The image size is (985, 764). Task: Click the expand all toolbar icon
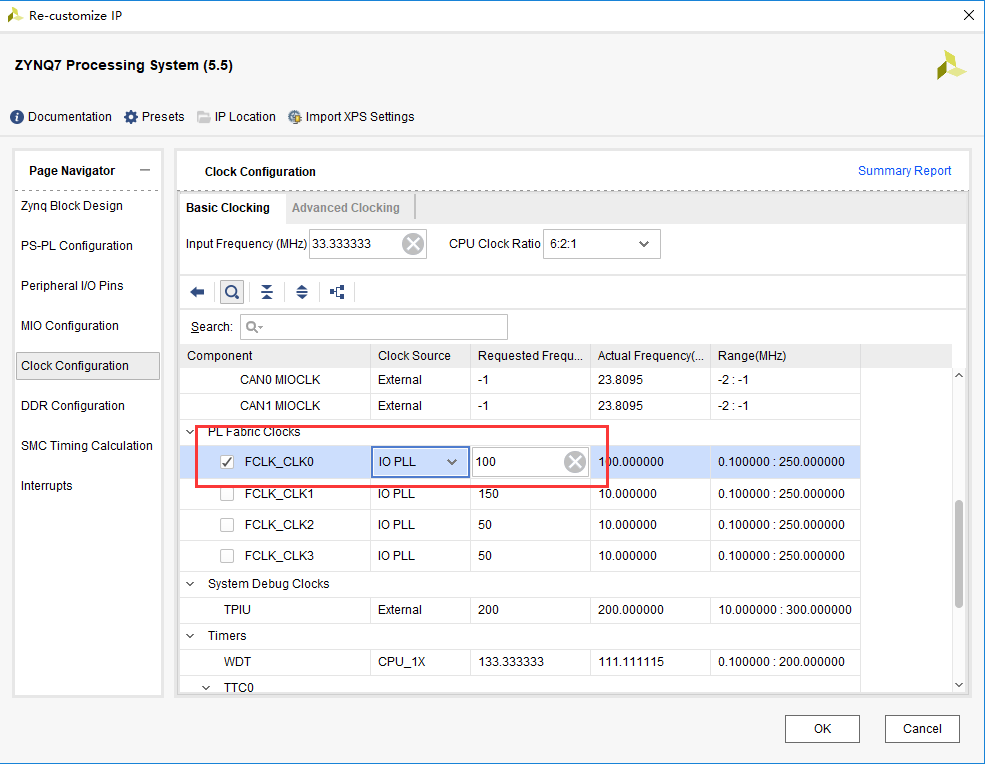coord(302,292)
